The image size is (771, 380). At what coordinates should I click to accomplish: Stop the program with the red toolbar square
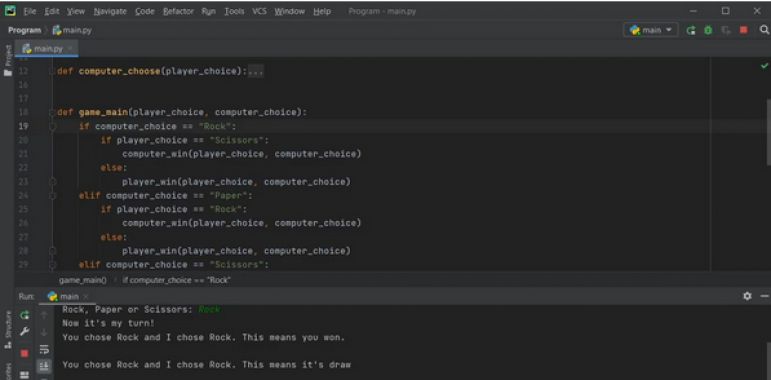tap(743, 30)
